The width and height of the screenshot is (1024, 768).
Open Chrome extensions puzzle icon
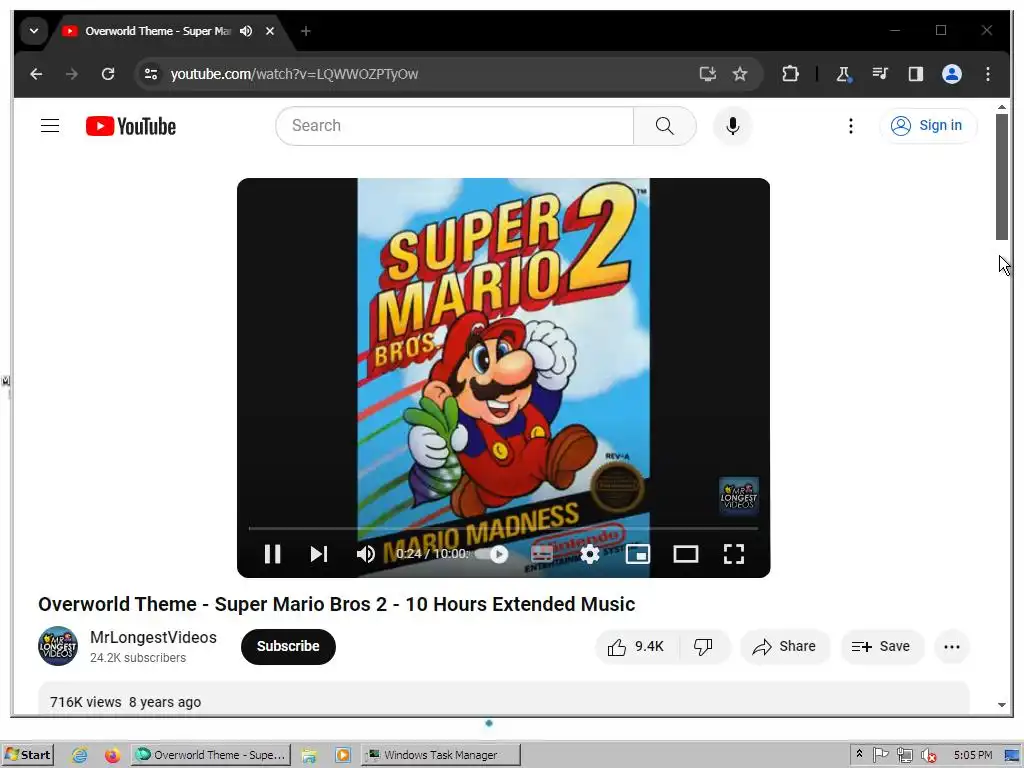point(790,74)
